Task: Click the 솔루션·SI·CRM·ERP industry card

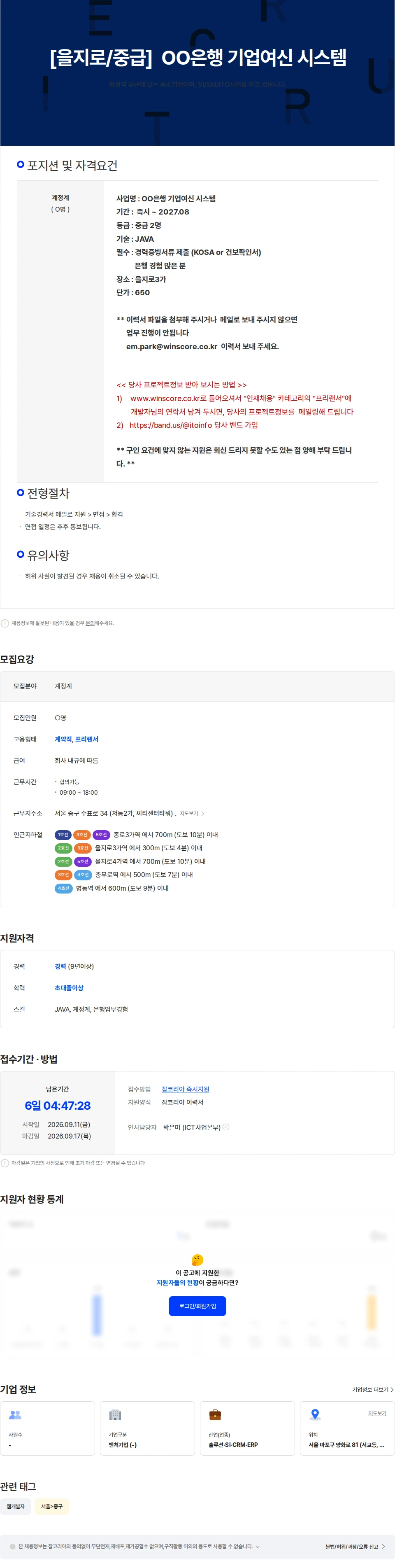Action: (247, 1428)
